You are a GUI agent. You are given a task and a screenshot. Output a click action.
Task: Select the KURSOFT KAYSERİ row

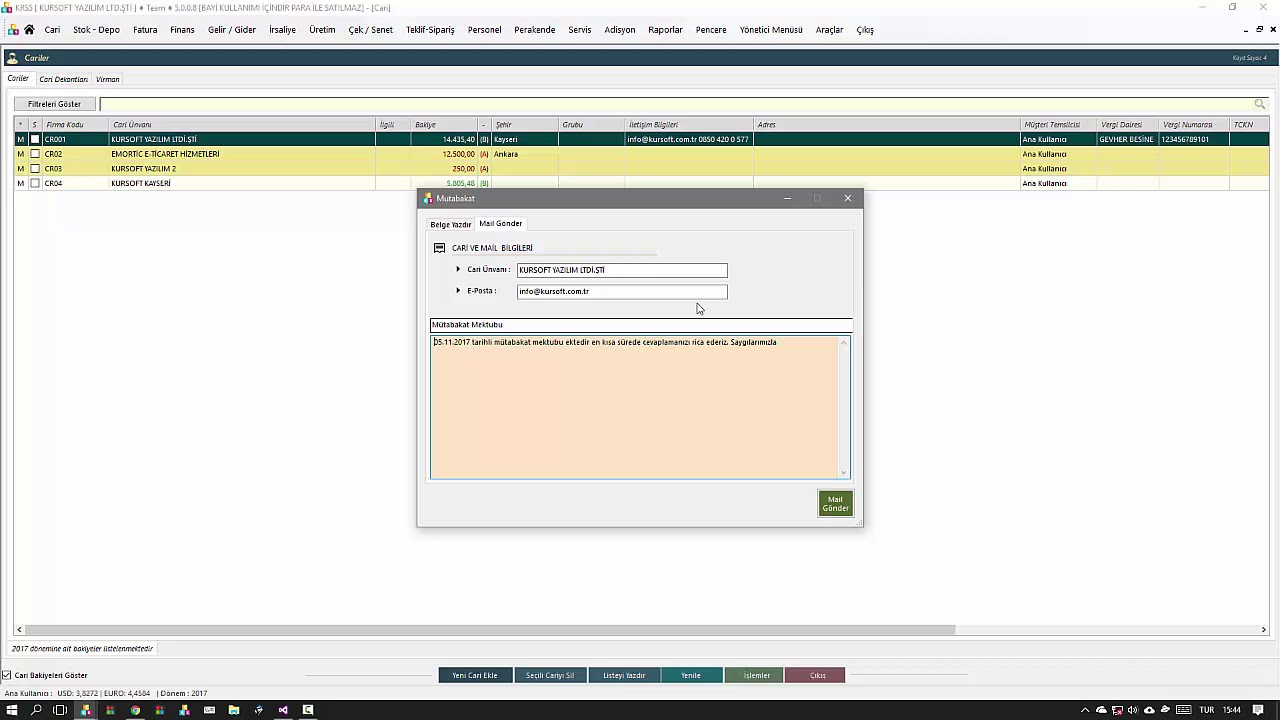click(x=641, y=184)
